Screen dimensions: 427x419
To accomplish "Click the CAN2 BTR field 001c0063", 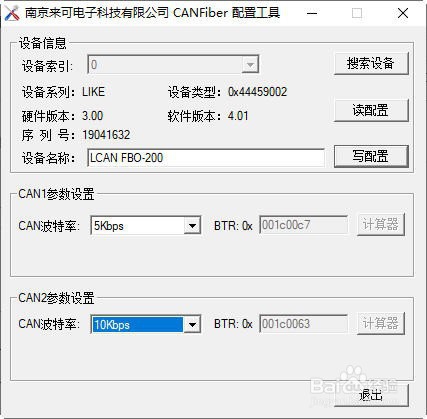I will (x=303, y=324).
